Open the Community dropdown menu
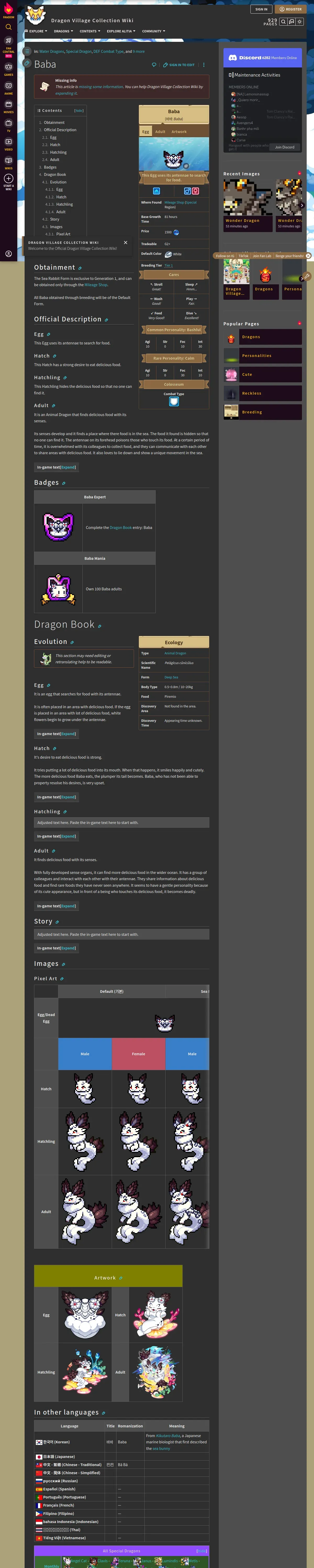Screen dimensions: 314x1568 point(153,31)
